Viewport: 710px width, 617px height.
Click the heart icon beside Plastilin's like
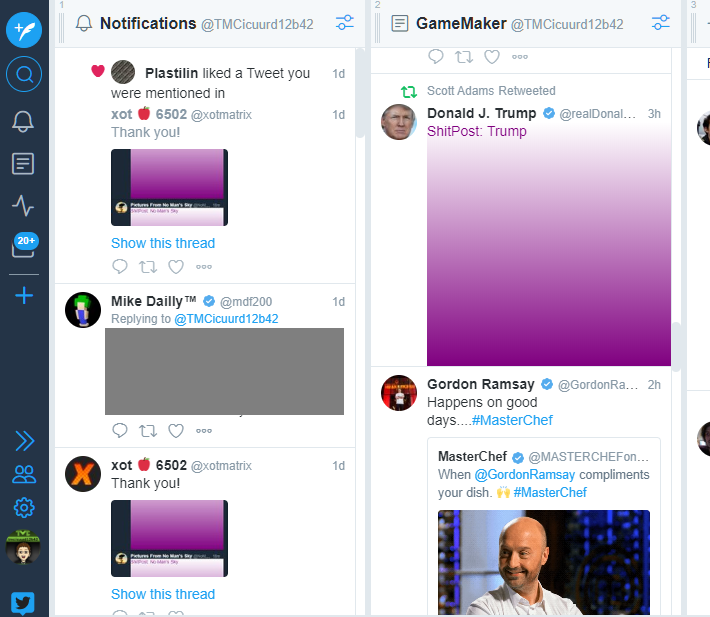(98, 71)
